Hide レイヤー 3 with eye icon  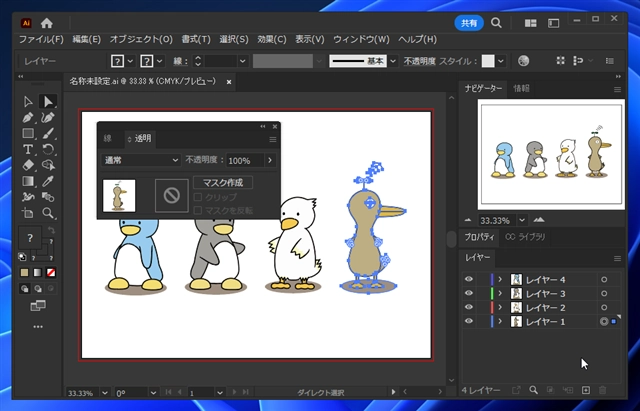pos(469,293)
